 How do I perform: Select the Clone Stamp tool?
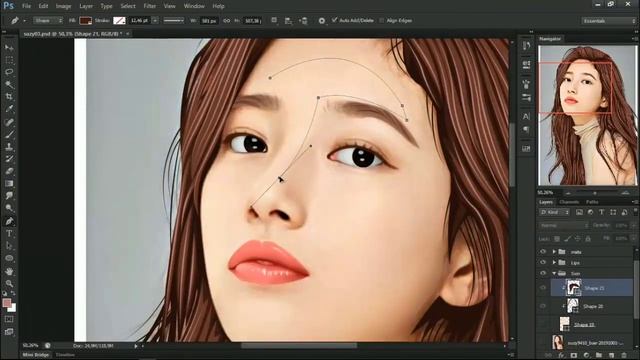9,146
